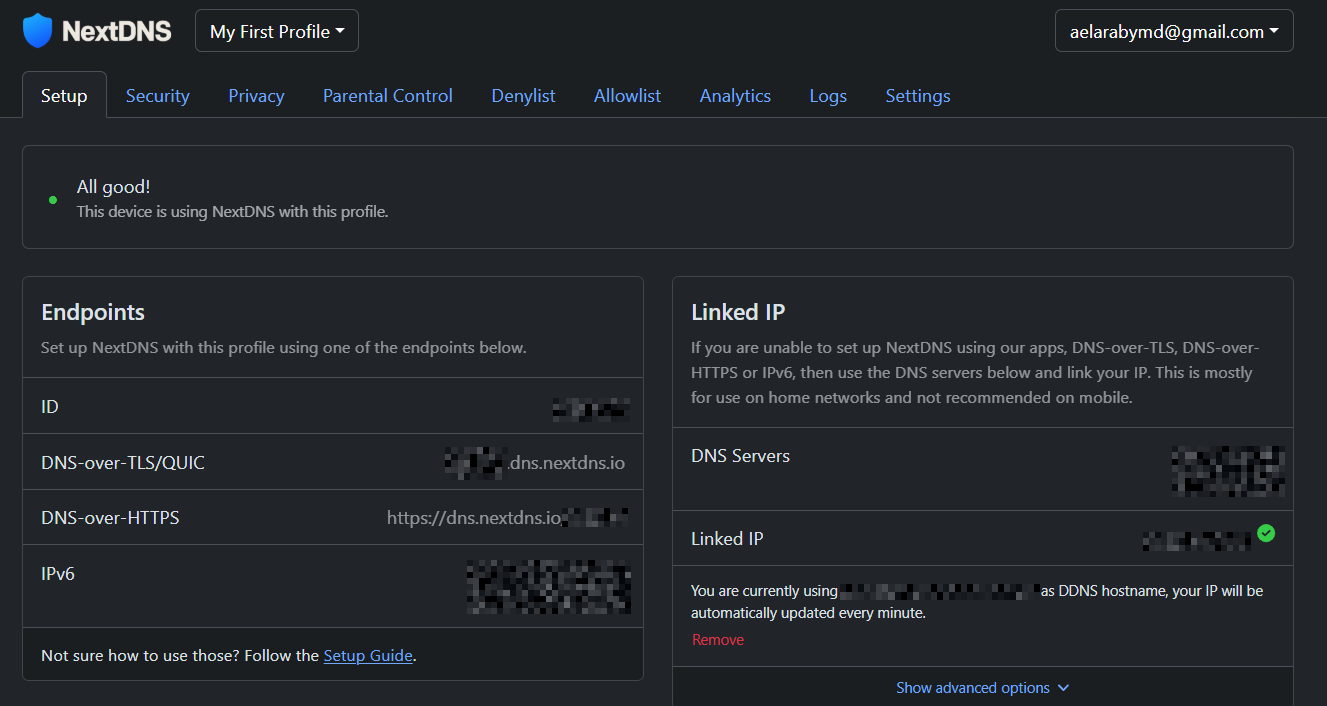1327x706 pixels.
Task: Expand Show advanced options
Action: [x=982, y=688]
